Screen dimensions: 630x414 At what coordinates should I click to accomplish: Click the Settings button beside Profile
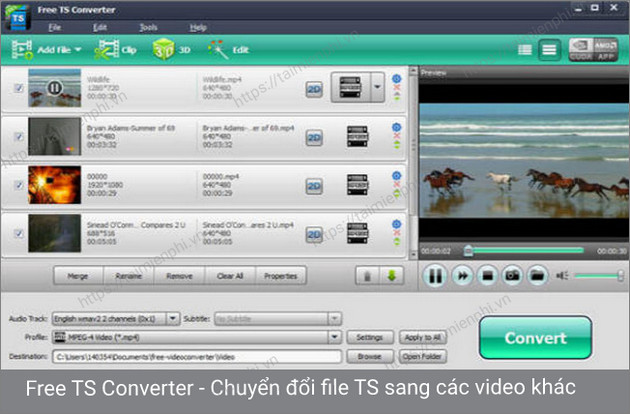[x=370, y=337]
